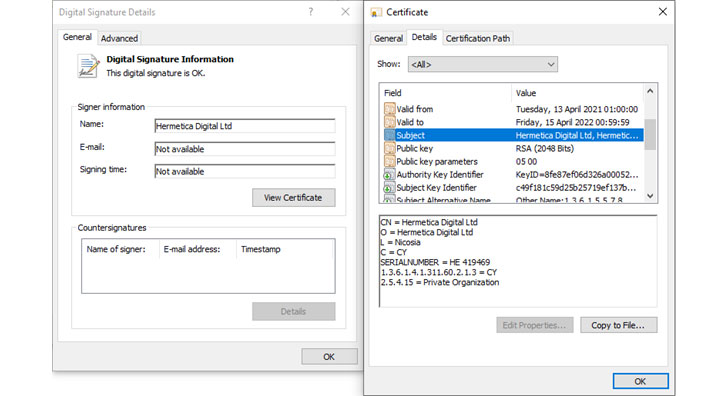
Task: Open the Certification Path tab
Action: pos(478,39)
